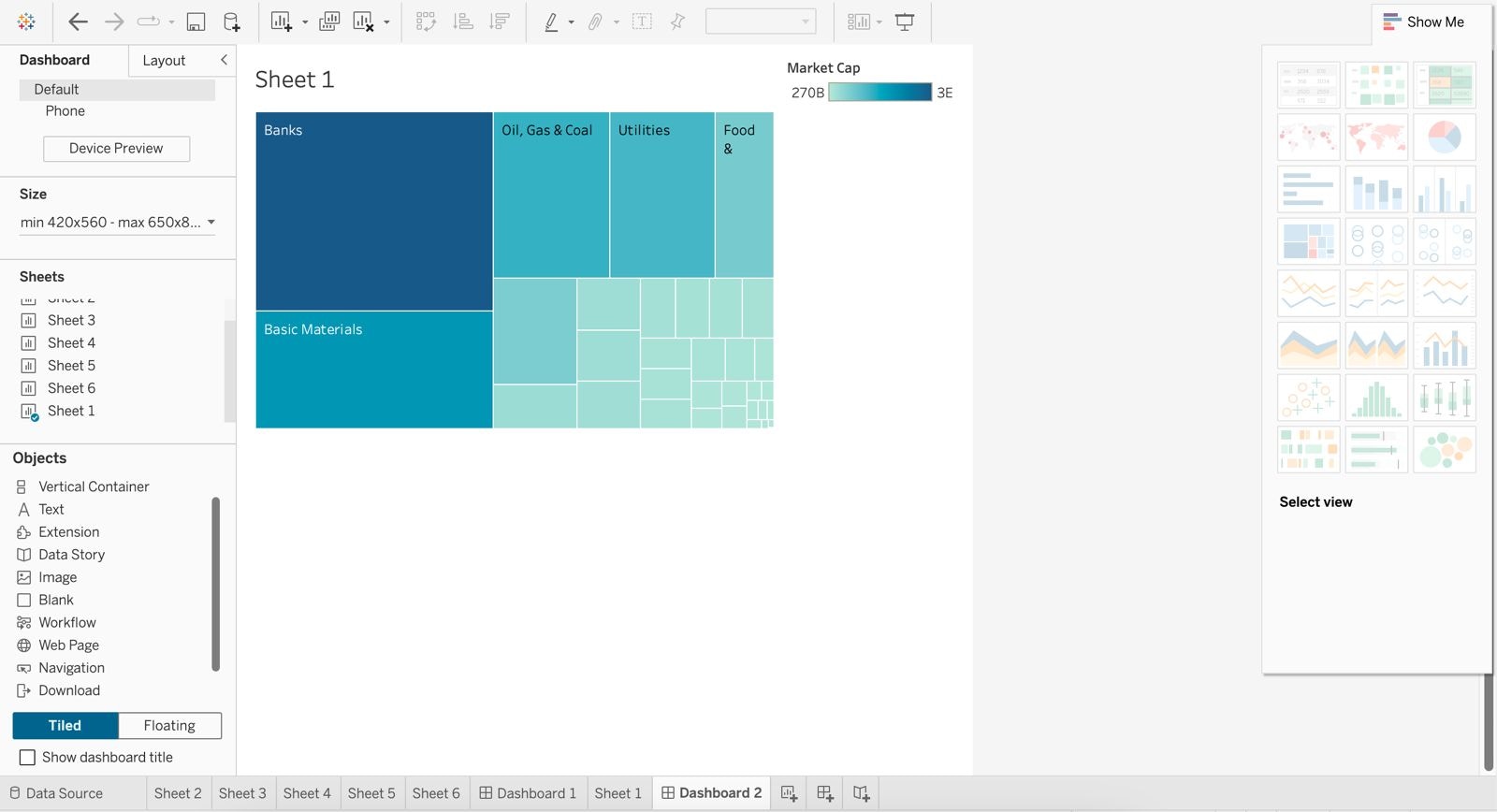Click the show/hide cards icon

(859, 22)
